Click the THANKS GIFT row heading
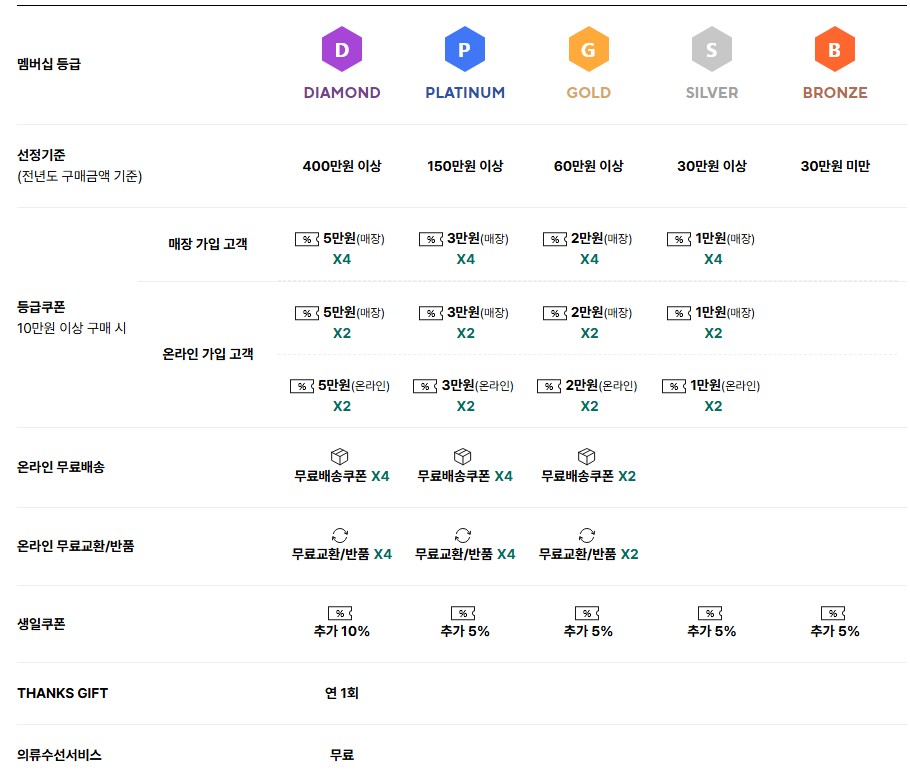The width and height of the screenshot is (910, 774). point(63,693)
